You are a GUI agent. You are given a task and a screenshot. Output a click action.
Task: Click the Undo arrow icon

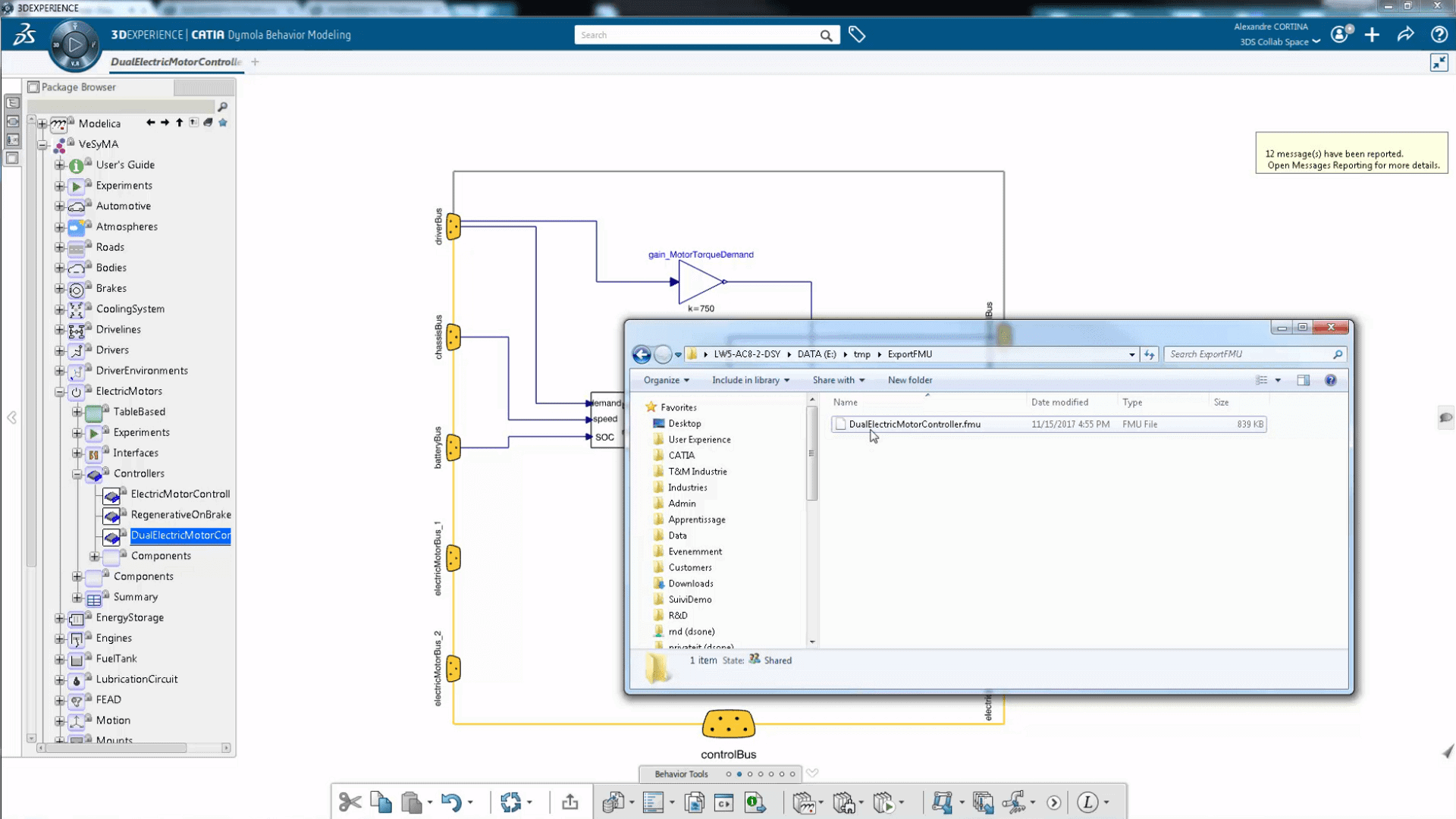pos(451,802)
